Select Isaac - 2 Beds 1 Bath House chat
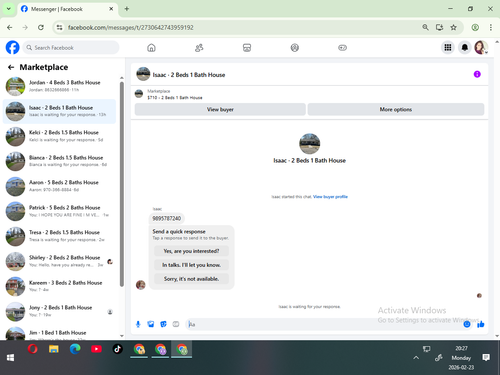 [59, 111]
